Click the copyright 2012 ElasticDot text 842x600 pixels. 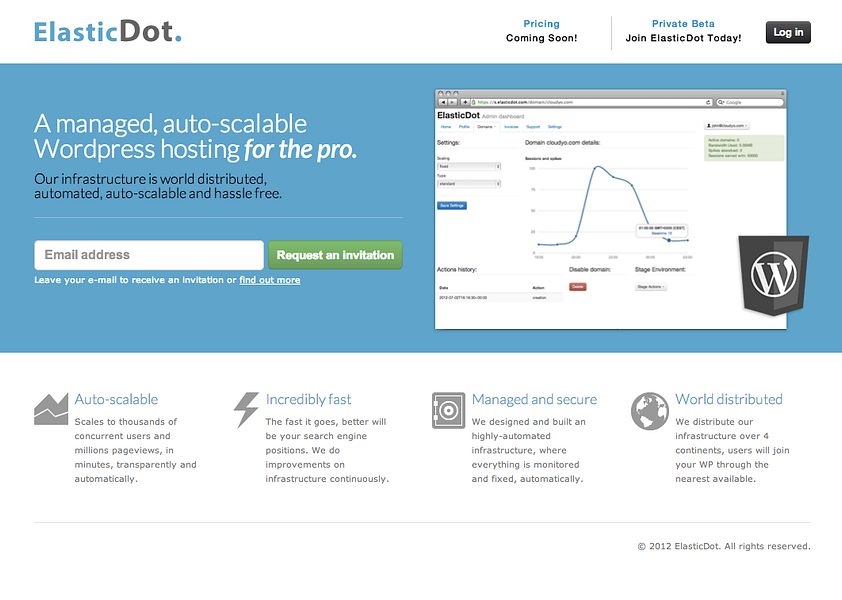[x=724, y=546]
